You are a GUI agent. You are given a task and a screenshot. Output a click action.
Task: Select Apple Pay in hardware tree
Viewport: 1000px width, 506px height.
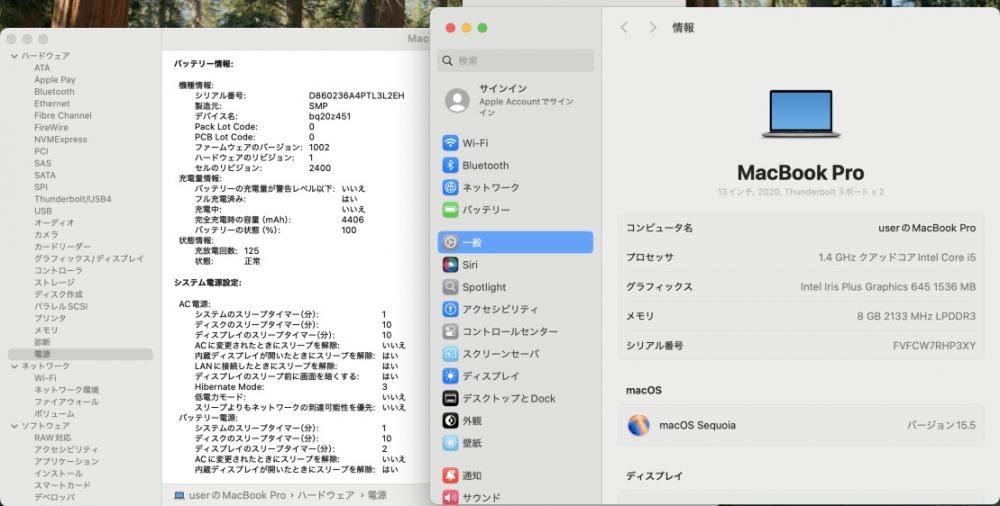(x=55, y=80)
